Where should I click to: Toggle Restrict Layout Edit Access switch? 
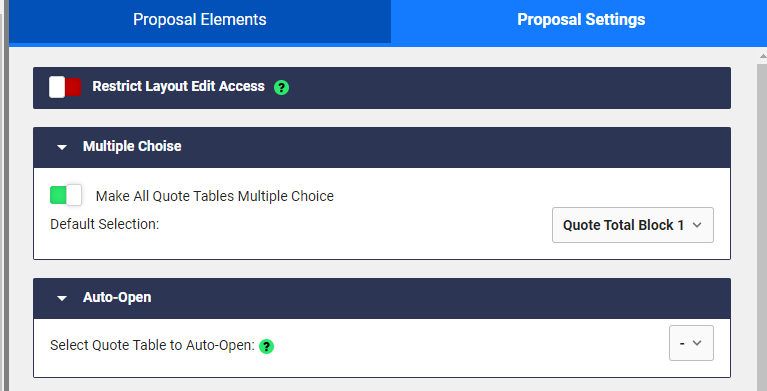(65, 87)
